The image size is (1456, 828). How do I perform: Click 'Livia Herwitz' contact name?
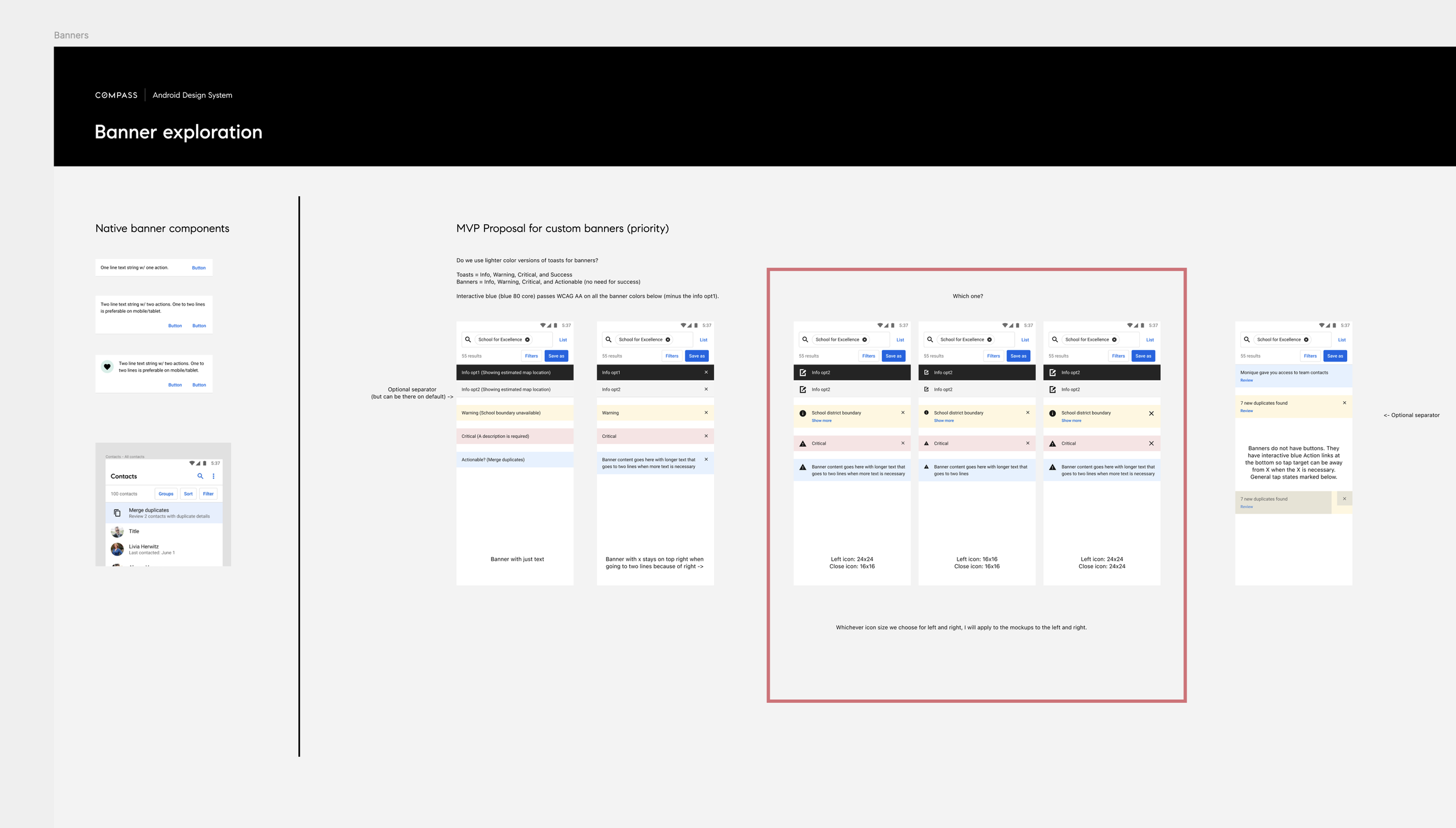pyautogui.click(x=144, y=546)
